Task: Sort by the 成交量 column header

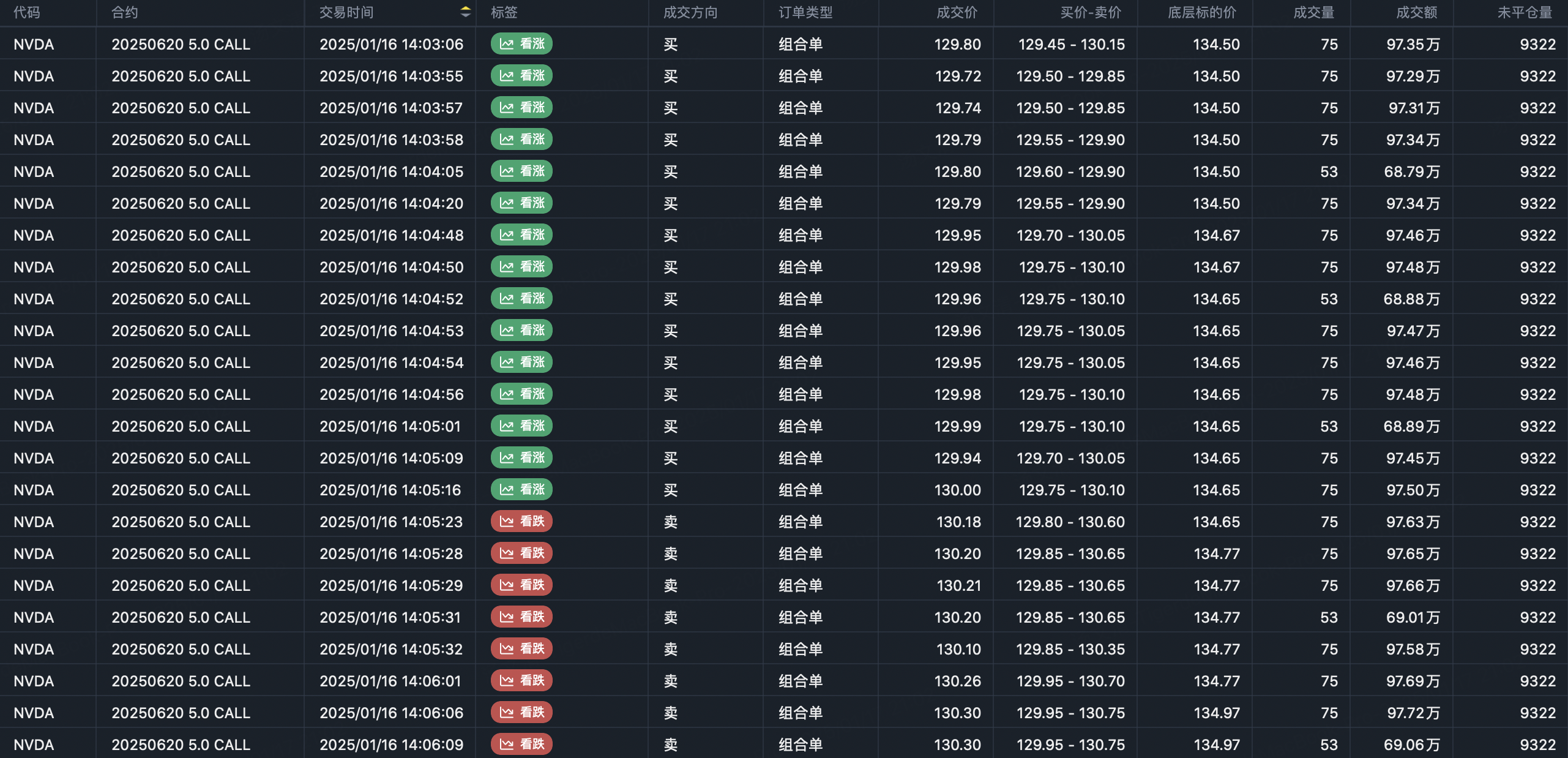Action: tap(1313, 12)
